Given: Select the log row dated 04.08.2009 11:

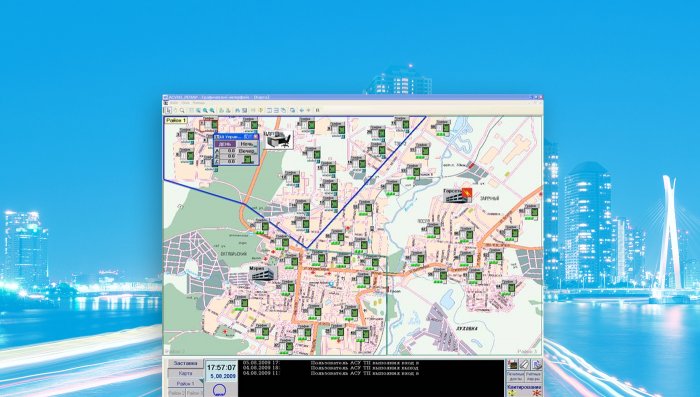Looking at the screenshot, I should (x=330, y=373).
